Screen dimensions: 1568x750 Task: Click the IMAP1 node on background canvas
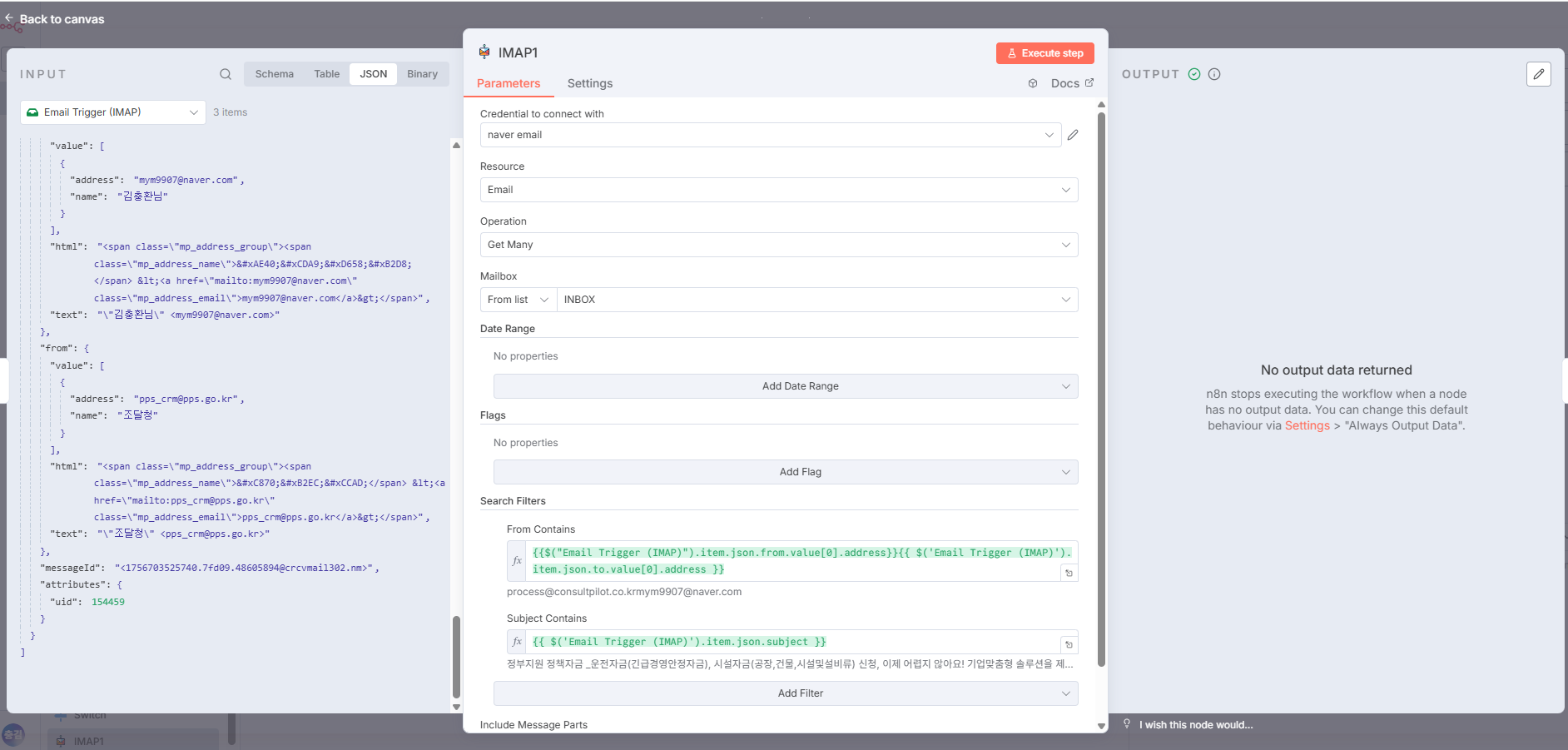click(x=133, y=740)
